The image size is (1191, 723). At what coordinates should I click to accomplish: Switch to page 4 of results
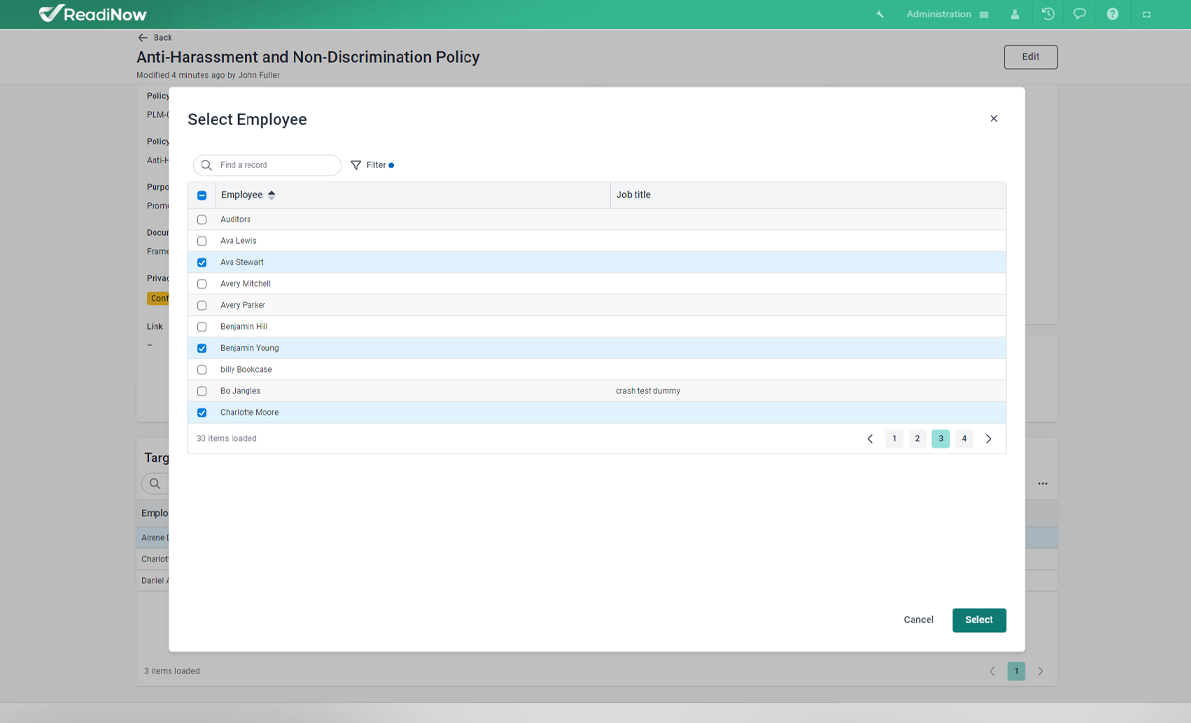pos(964,439)
